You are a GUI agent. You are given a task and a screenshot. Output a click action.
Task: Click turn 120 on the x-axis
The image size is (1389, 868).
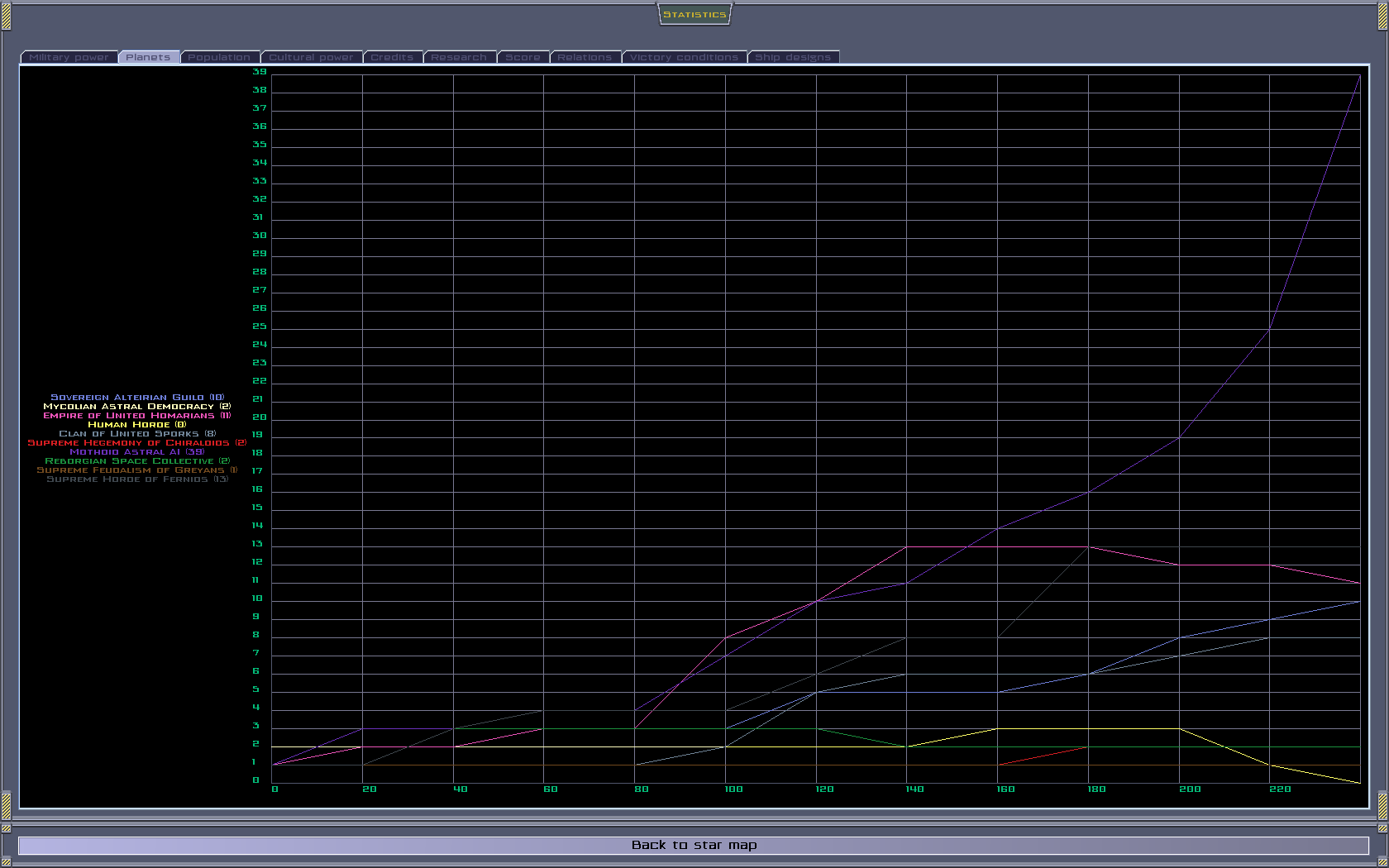coord(824,789)
